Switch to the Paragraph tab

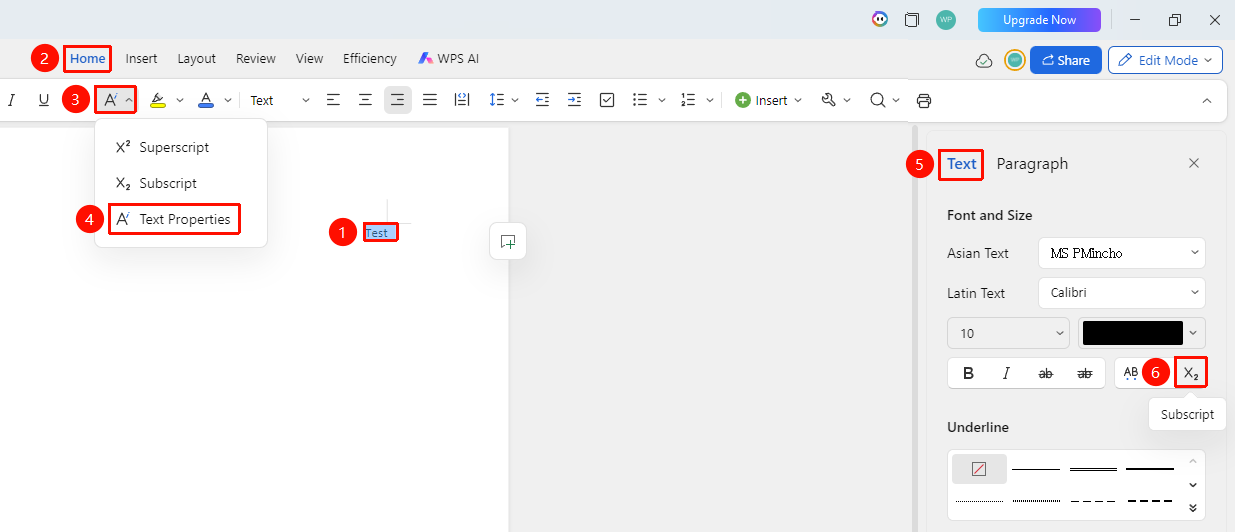tap(1032, 164)
